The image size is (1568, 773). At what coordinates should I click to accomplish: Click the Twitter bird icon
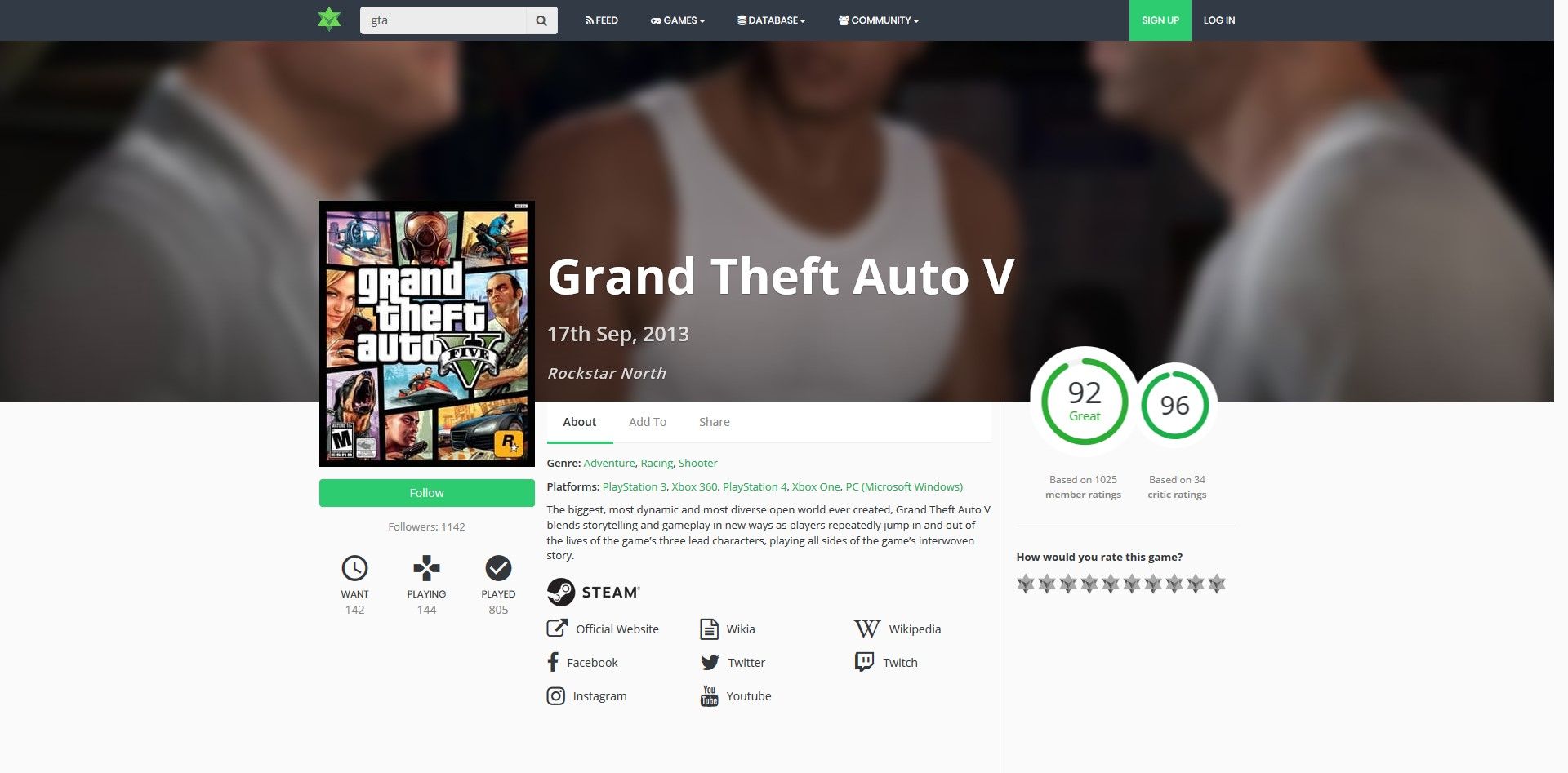[710, 662]
